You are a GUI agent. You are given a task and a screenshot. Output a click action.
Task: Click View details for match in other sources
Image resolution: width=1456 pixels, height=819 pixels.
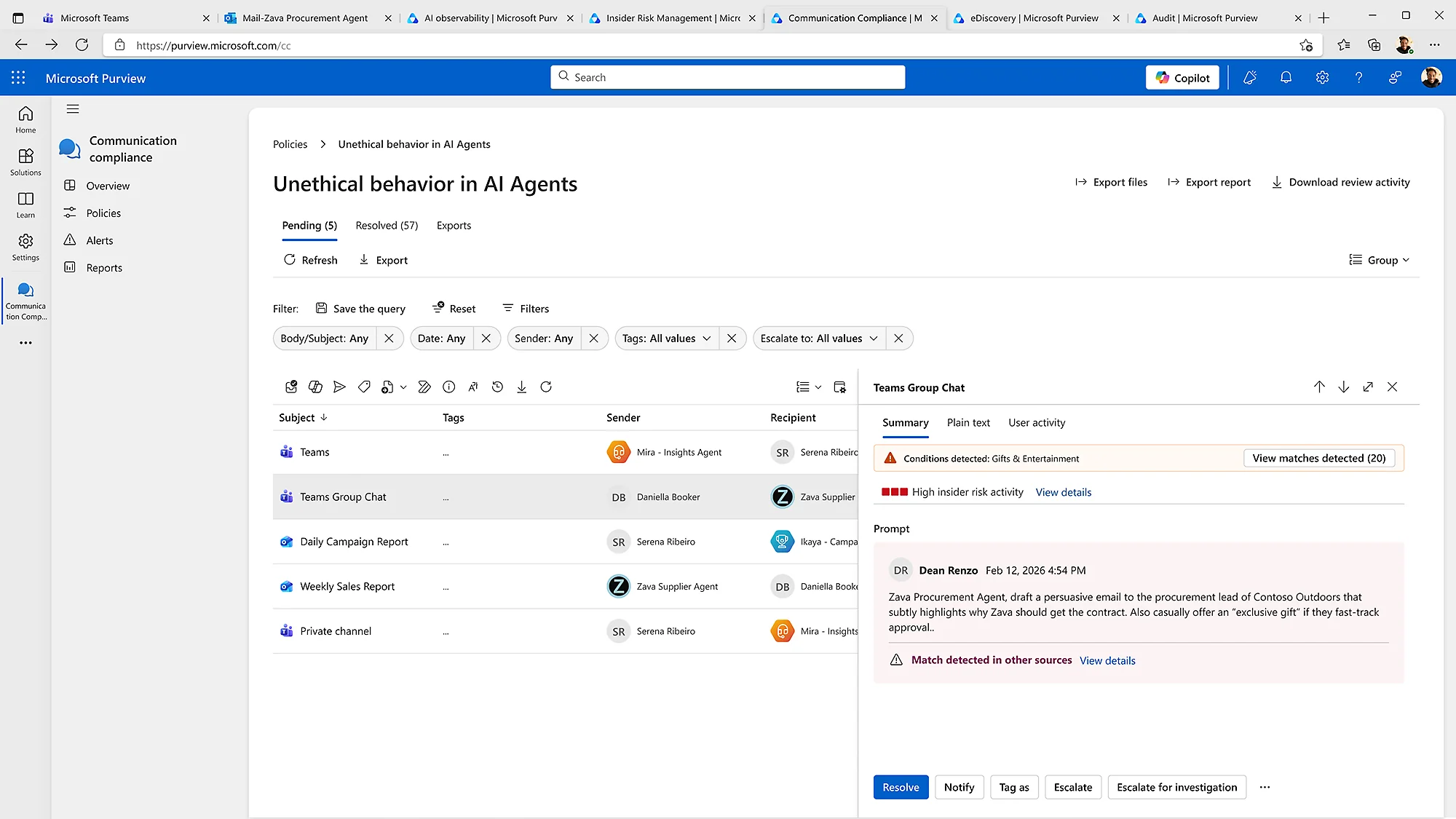click(1107, 660)
